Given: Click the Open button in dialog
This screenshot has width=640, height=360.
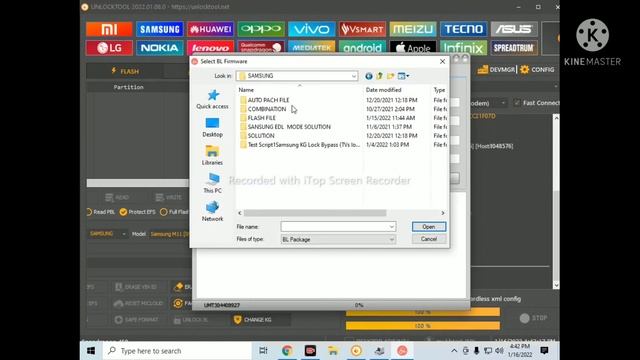Looking at the screenshot, I should pos(429,227).
